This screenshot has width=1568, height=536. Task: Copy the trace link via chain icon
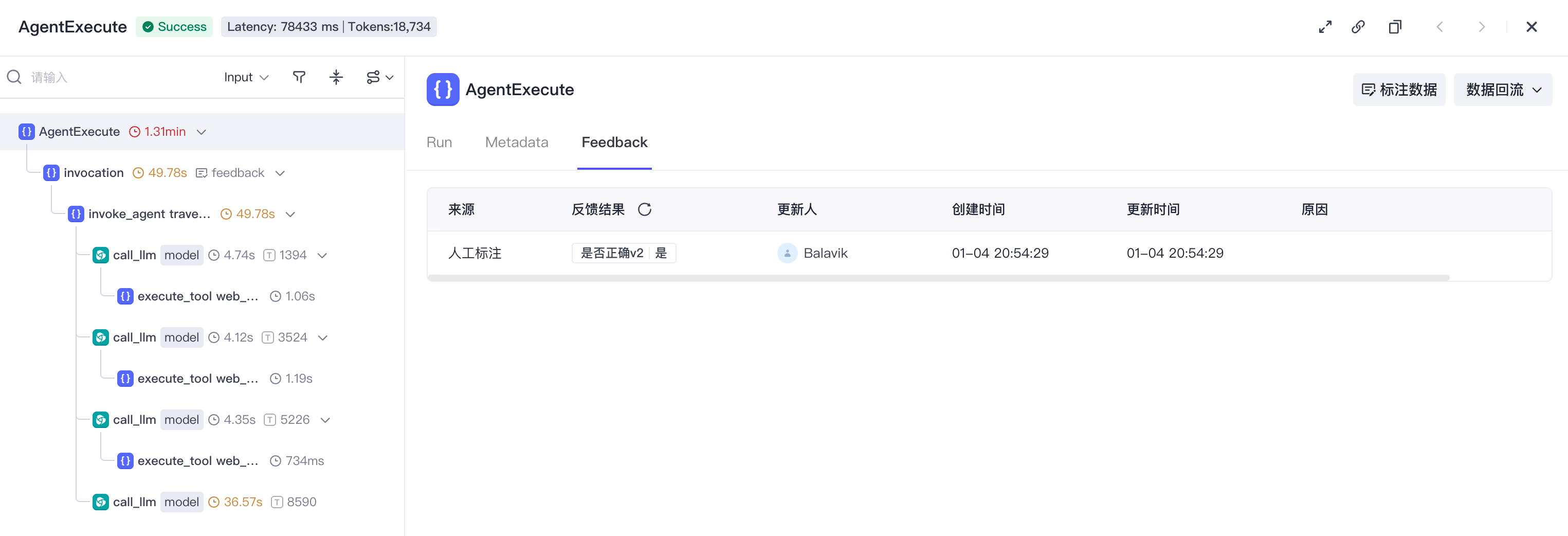click(1358, 27)
